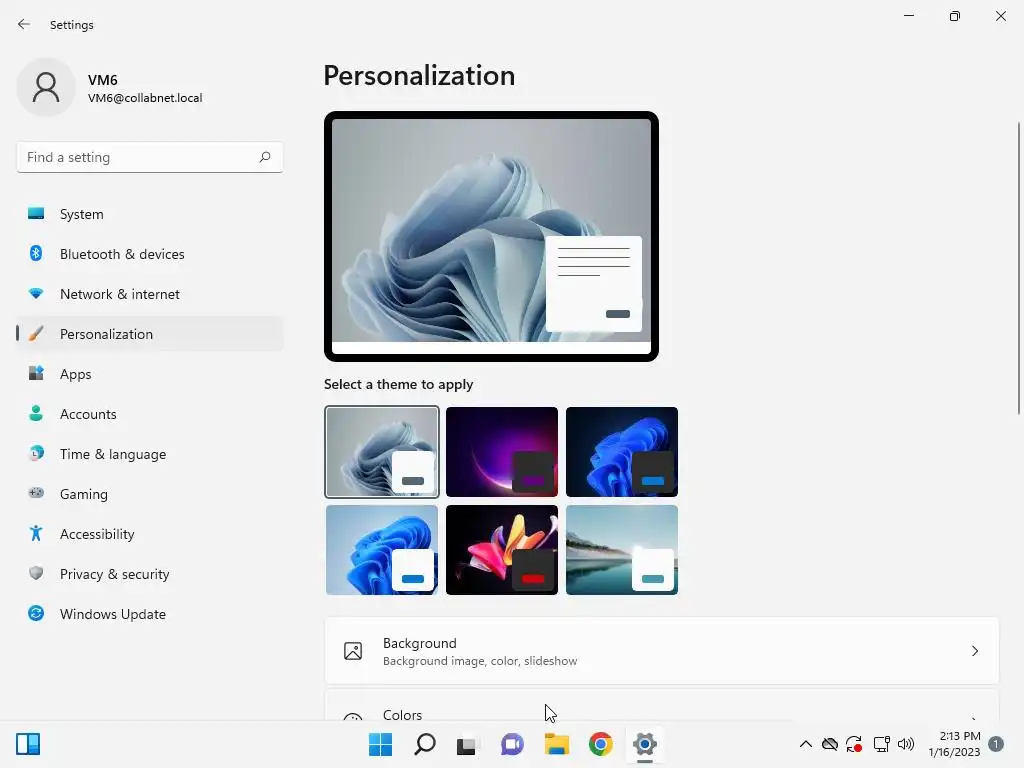Apply the light gray bloom theme
Screen dimensions: 1024x768
point(382,452)
